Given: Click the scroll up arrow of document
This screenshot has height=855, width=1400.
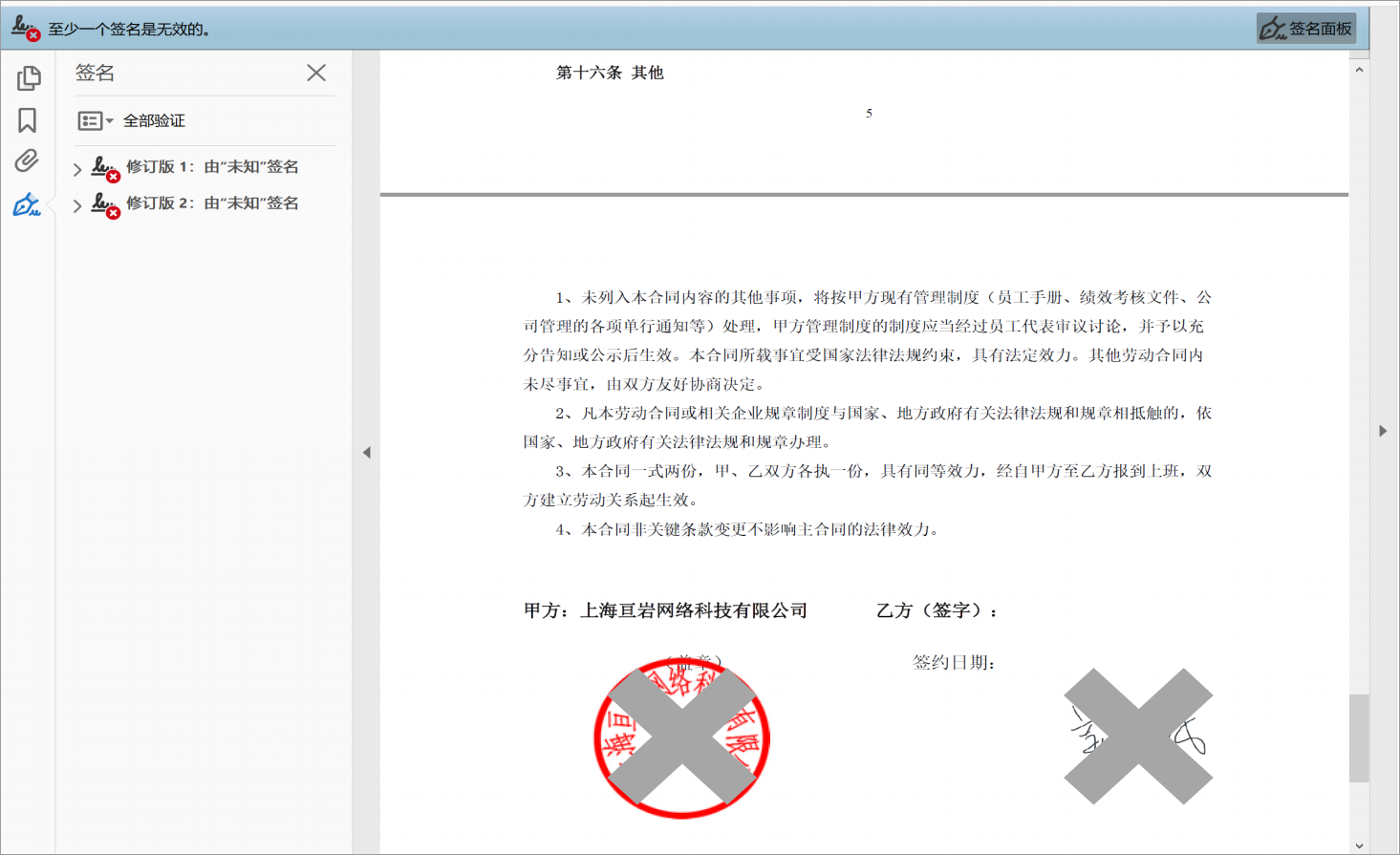Looking at the screenshot, I should pyautogui.click(x=1359, y=70).
